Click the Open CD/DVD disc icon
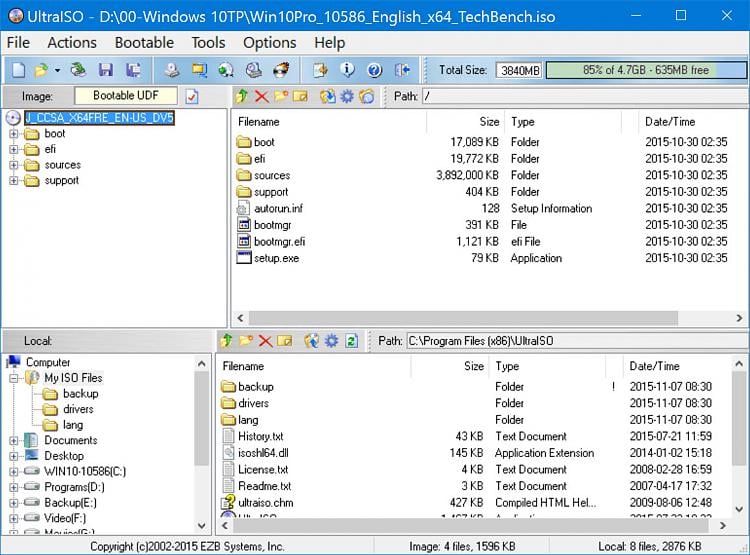 [78, 70]
